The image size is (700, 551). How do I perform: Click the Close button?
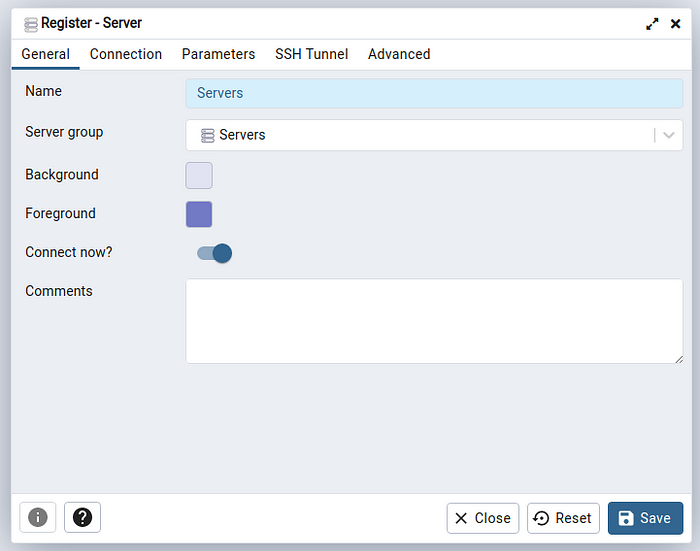coord(483,518)
